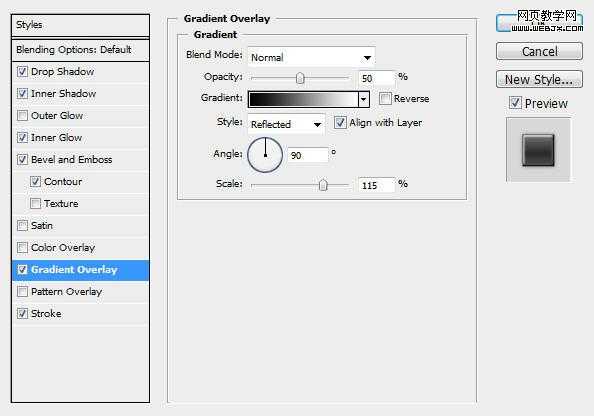Click the gradient color bar
The height and width of the screenshot is (416, 594).
(x=303, y=99)
